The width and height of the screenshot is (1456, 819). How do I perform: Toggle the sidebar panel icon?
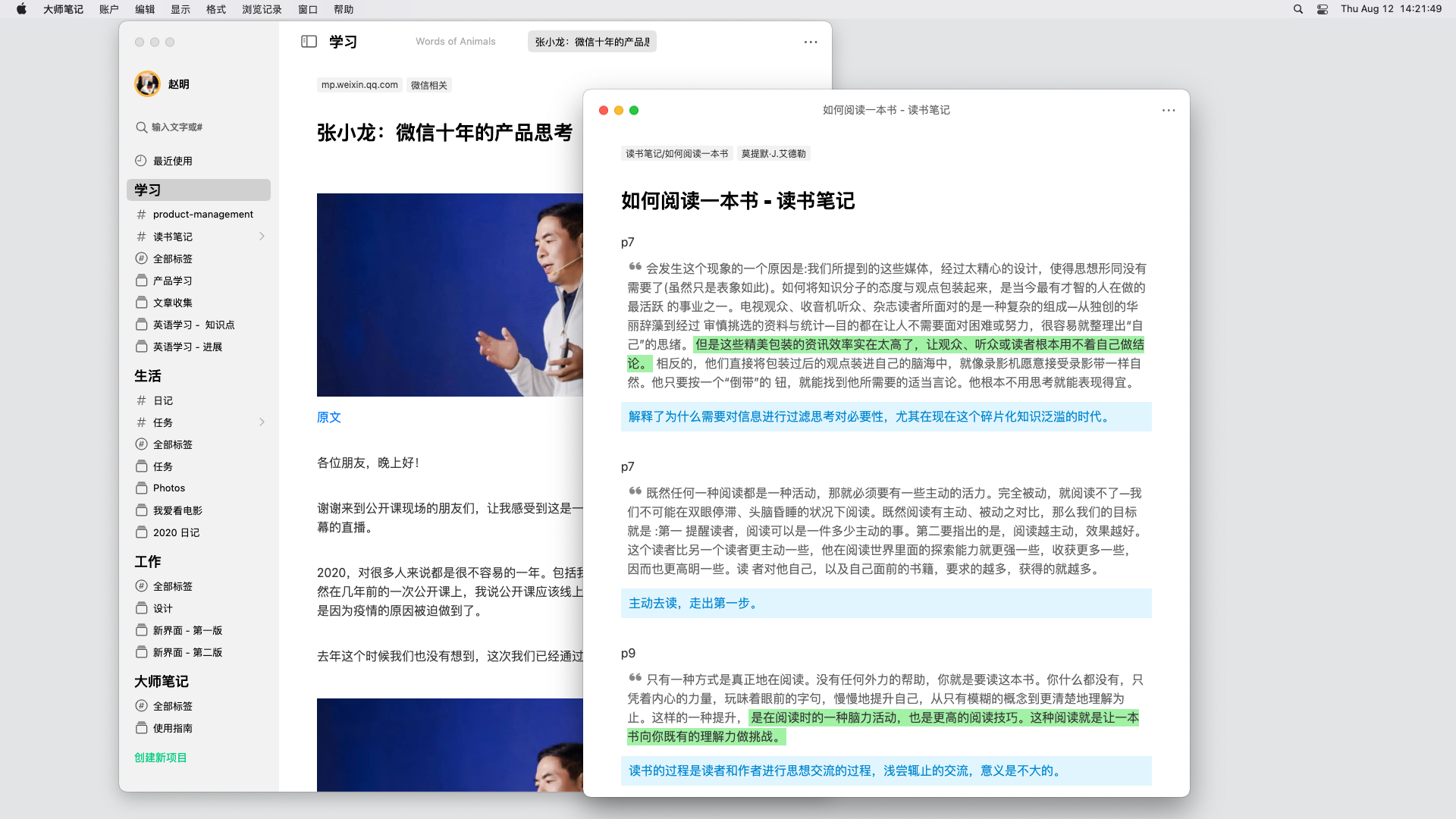pos(309,42)
